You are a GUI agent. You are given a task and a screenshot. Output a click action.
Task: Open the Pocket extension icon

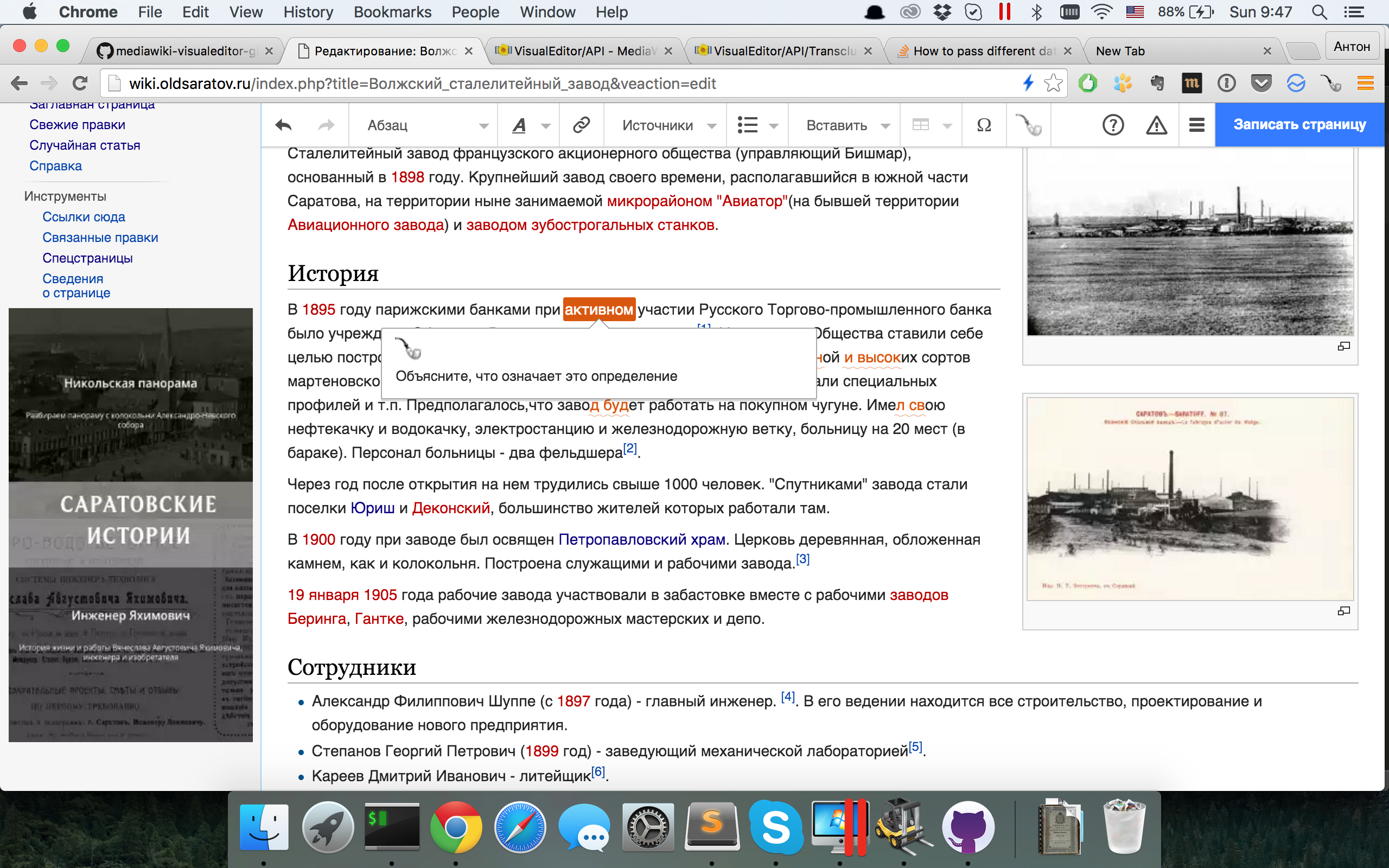tap(1261, 84)
